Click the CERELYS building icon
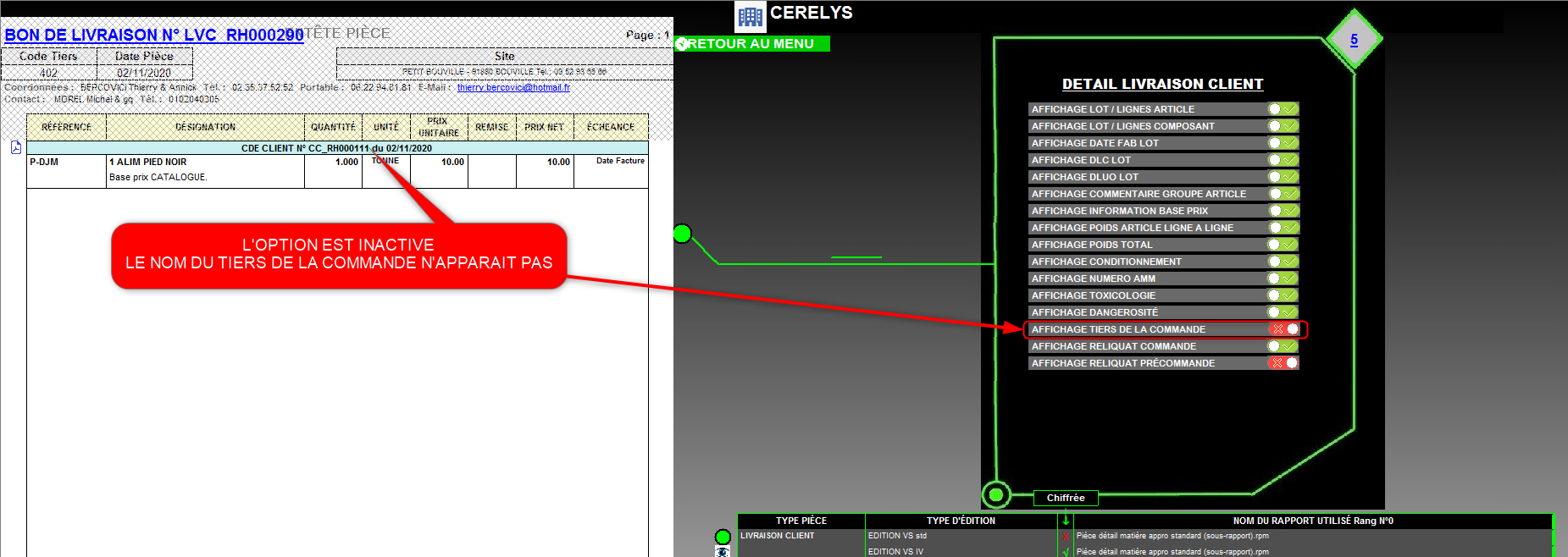 750,17
